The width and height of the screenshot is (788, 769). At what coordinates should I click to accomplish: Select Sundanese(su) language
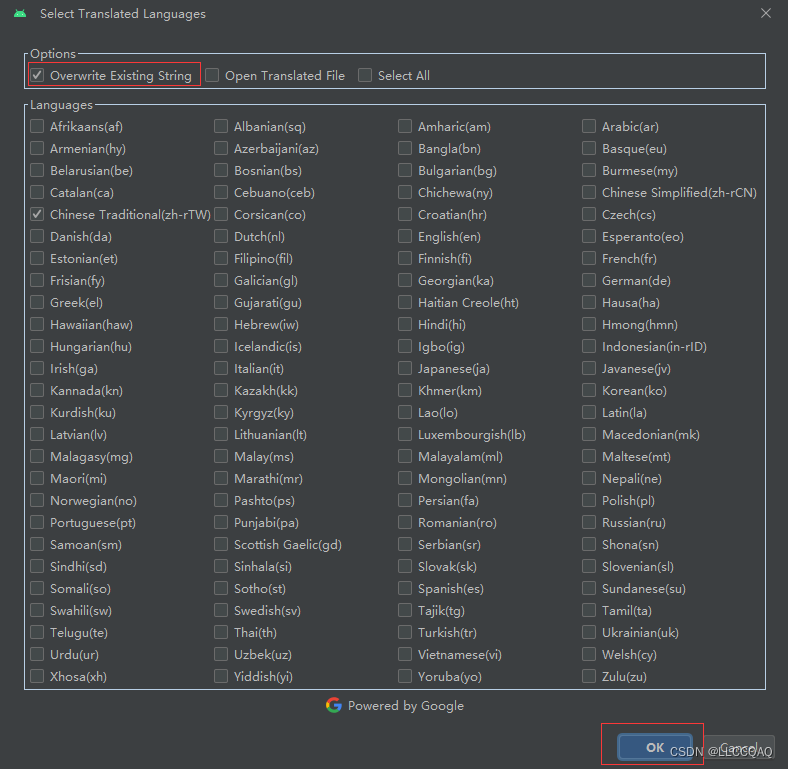[589, 588]
